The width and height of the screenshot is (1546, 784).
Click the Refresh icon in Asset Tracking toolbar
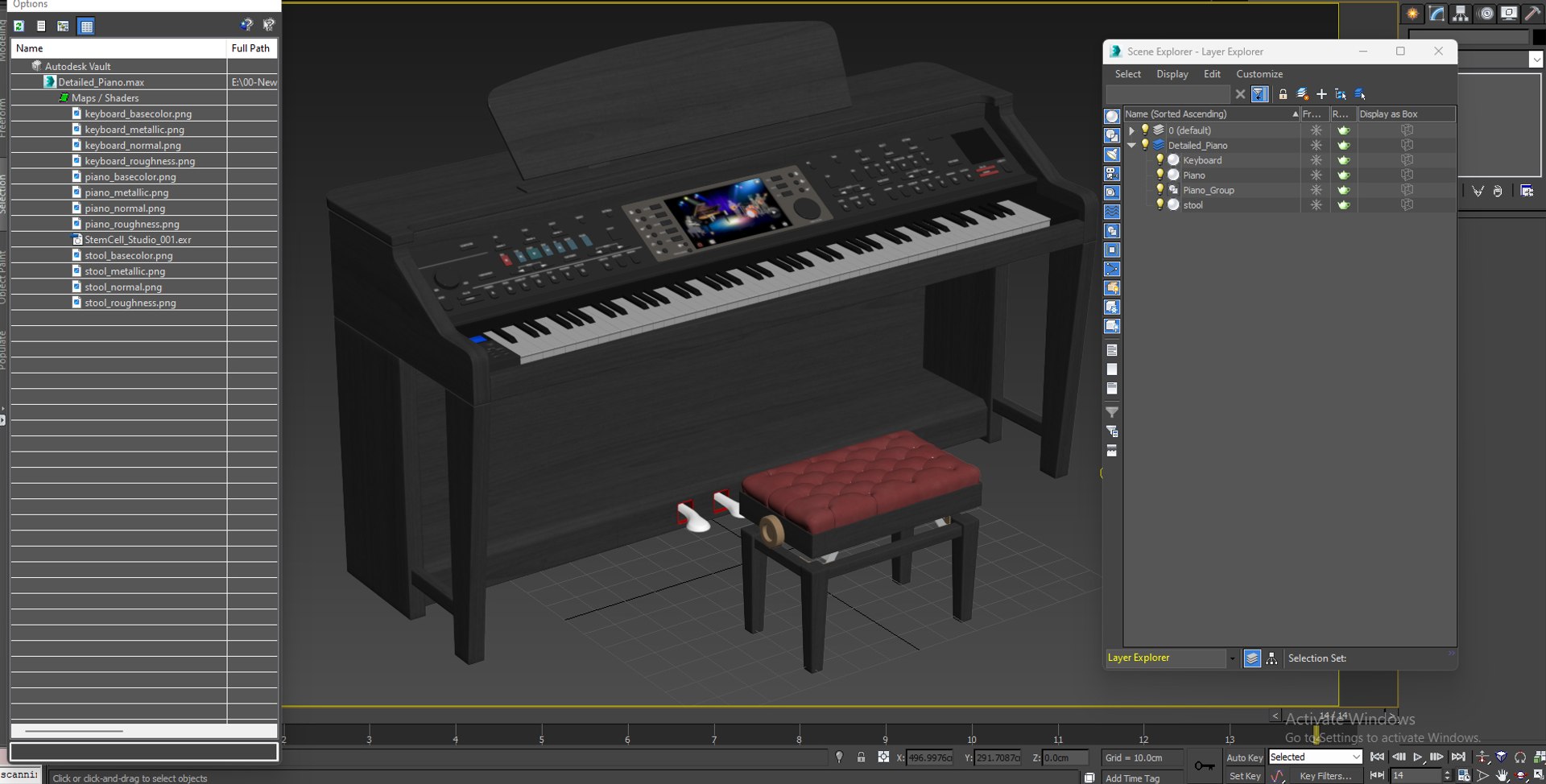19,27
